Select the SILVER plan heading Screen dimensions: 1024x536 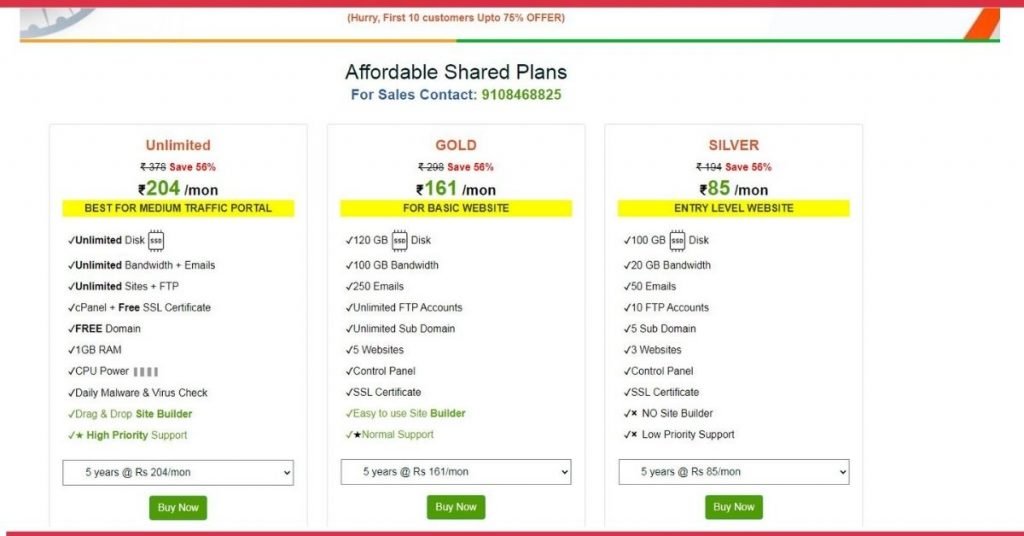point(734,145)
